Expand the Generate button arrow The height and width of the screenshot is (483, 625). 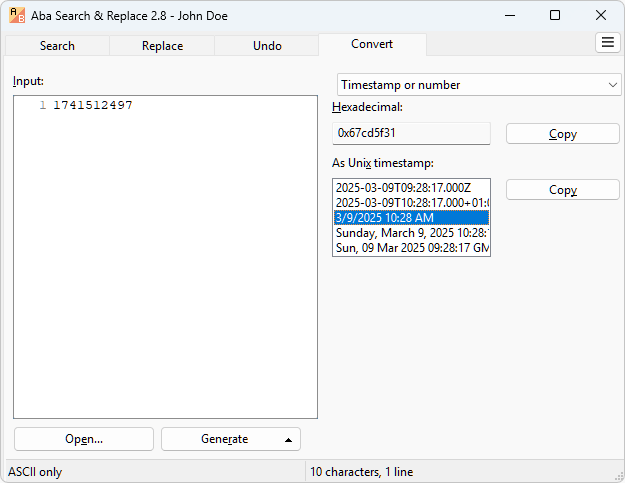pos(288,440)
